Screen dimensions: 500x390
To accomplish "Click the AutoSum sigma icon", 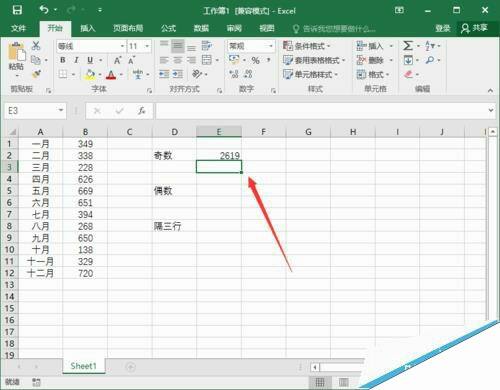I will pos(408,46).
